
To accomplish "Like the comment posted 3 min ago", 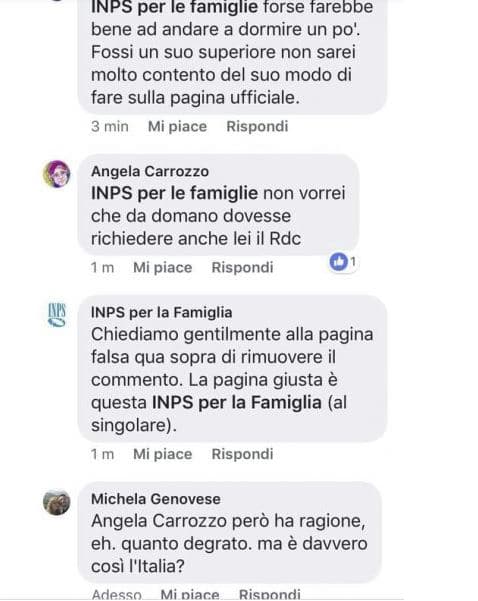I will [x=177, y=126].
